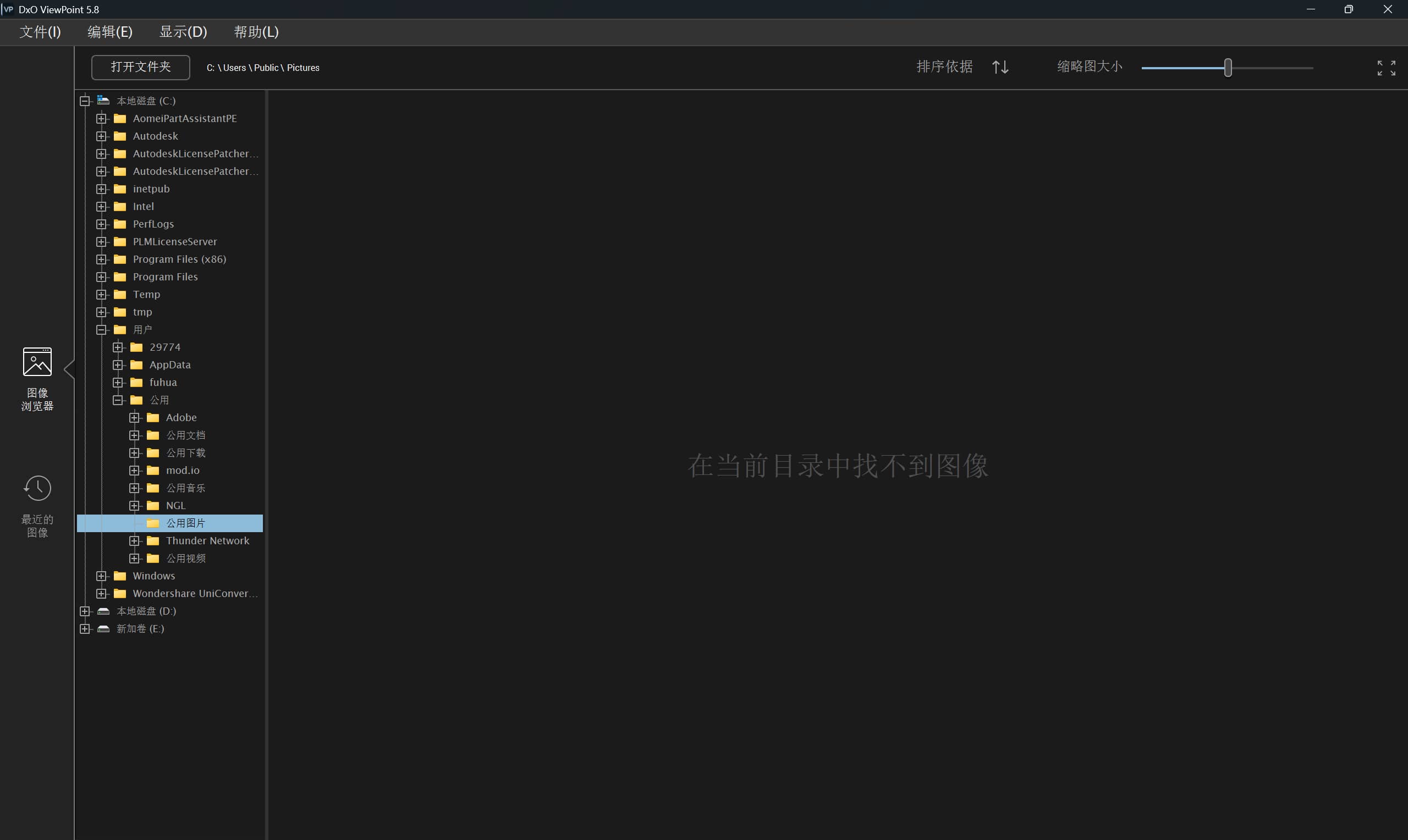Open the 显示 menu
The height and width of the screenshot is (840, 1408).
(x=183, y=32)
